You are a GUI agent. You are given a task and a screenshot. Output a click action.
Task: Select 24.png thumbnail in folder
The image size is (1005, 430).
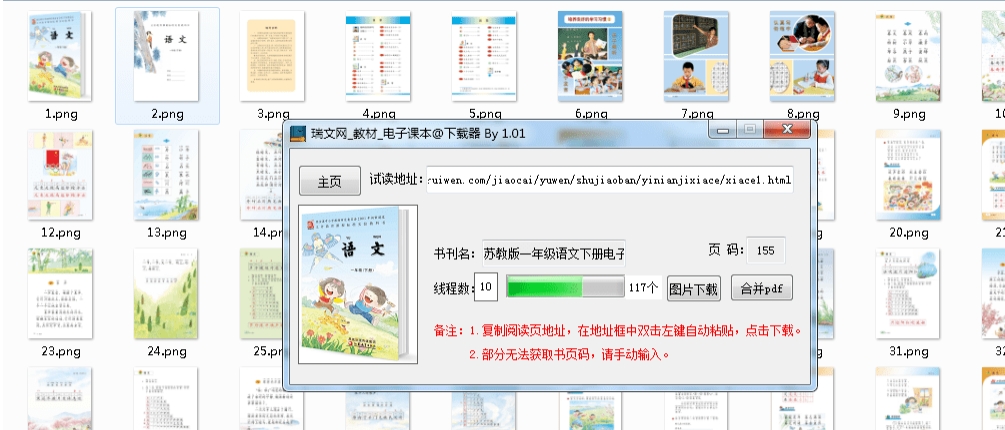pyautogui.click(x=166, y=294)
